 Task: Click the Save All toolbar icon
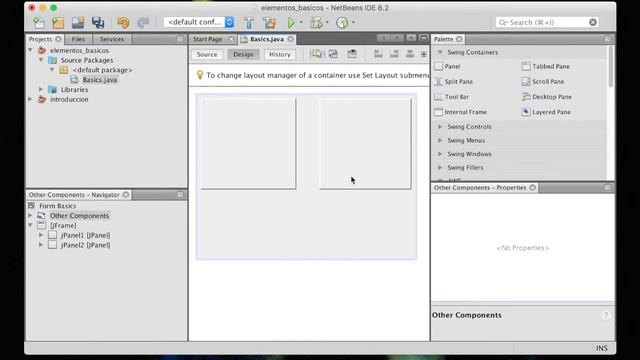point(98,22)
